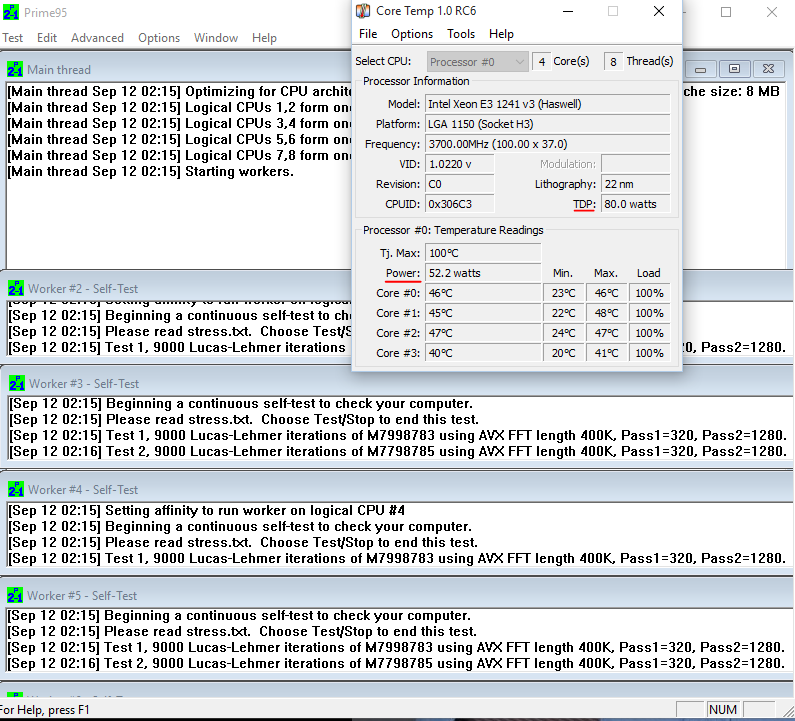Click the CPUID value 0x306C3

(460, 204)
